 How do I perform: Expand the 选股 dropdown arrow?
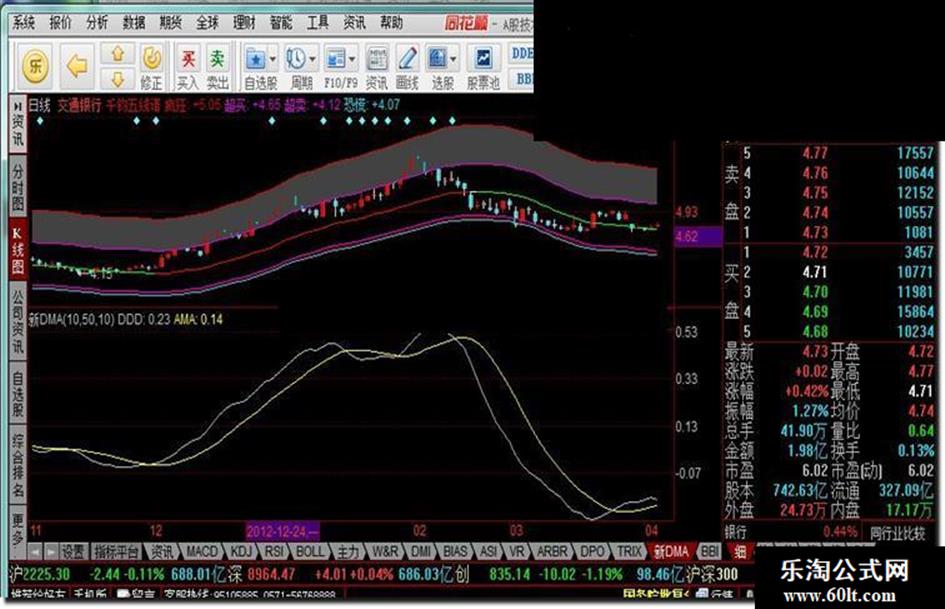click(454, 59)
